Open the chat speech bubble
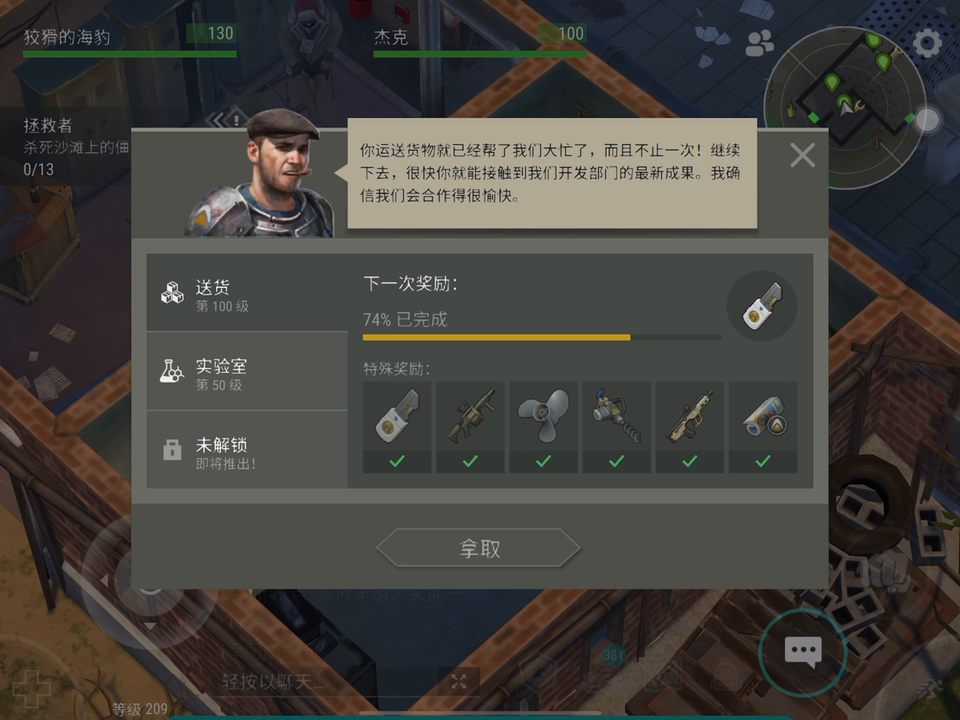This screenshot has width=960, height=720. click(x=803, y=653)
